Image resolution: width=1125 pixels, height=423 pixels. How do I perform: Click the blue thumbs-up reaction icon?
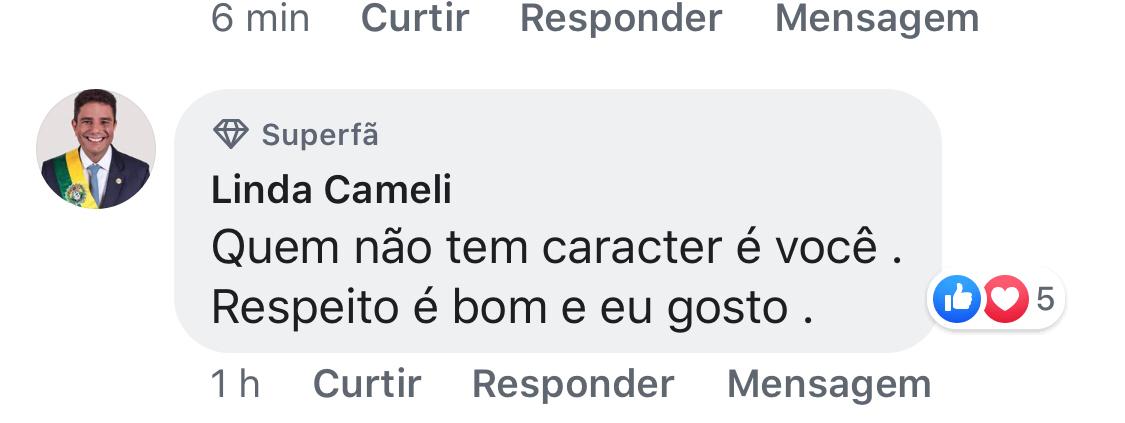coord(956,299)
